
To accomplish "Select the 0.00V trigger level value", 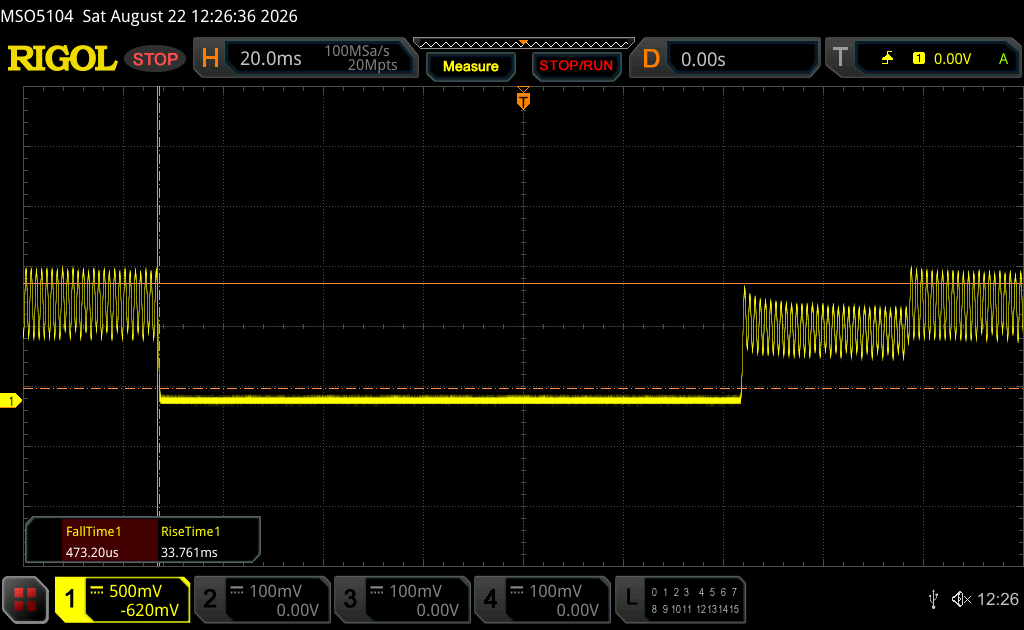I will pos(952,59).
